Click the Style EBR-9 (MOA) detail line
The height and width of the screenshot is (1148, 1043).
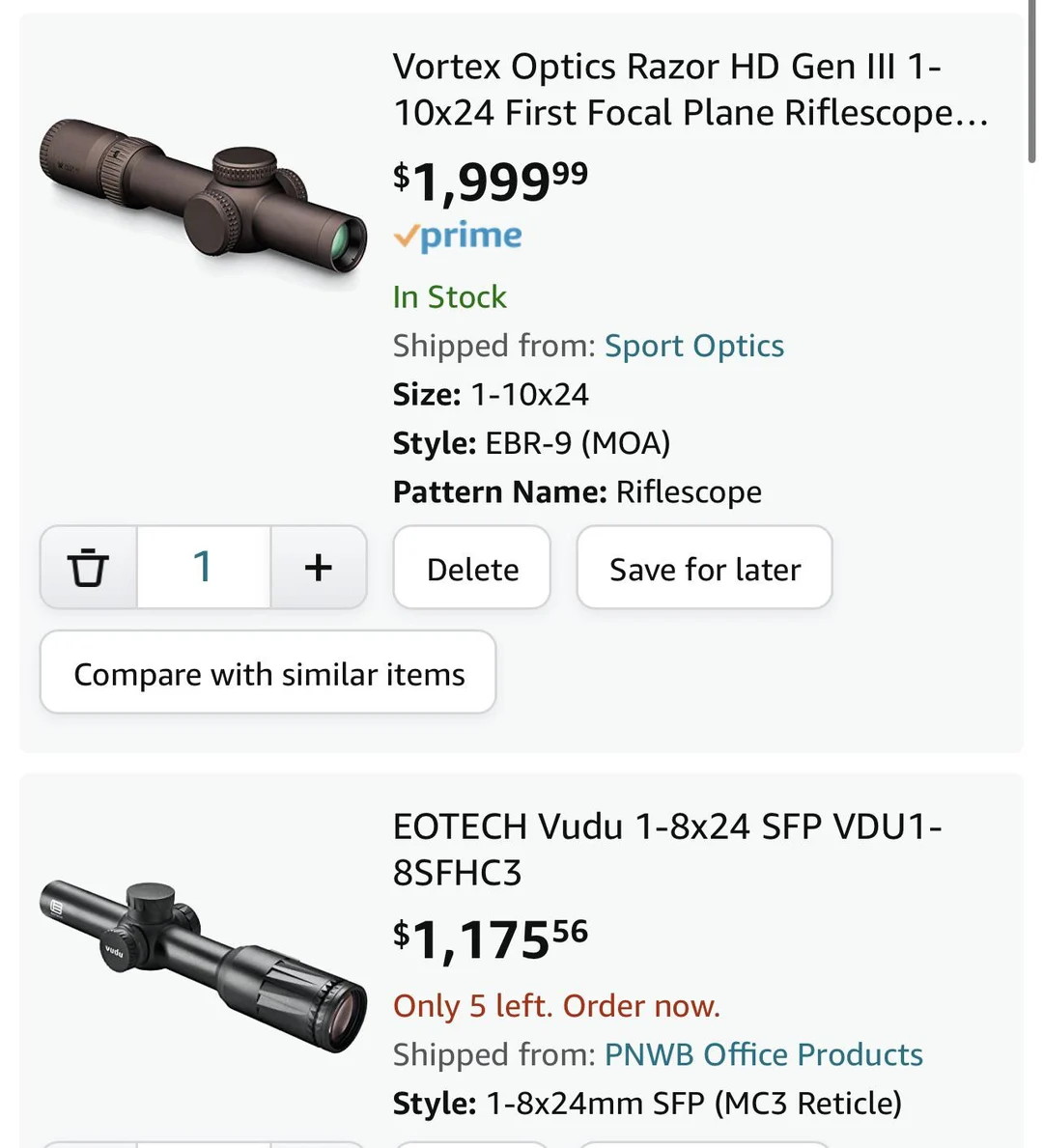(x=531, y=443)
